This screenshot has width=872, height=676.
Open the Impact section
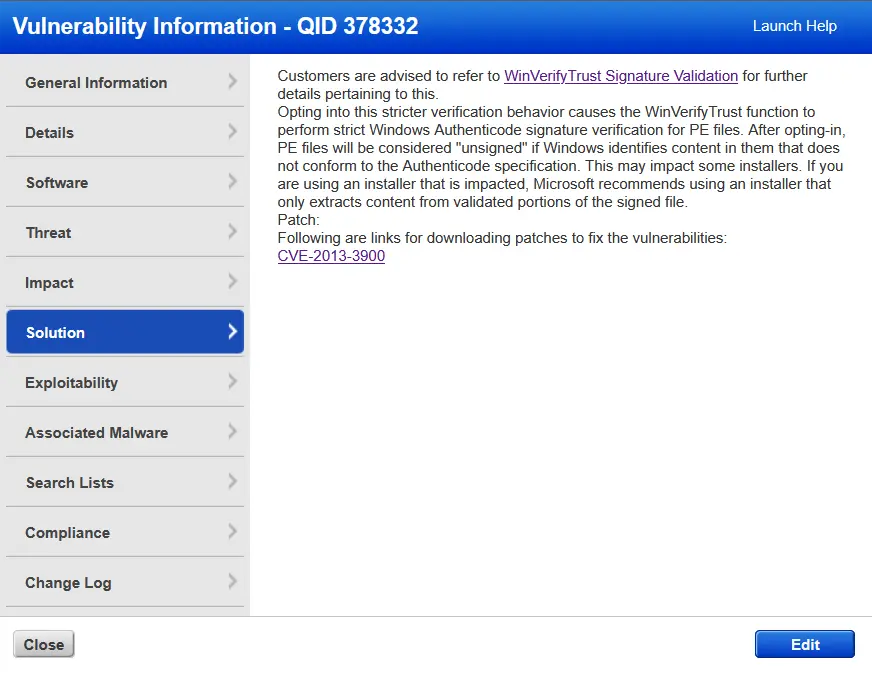point(125,282)
